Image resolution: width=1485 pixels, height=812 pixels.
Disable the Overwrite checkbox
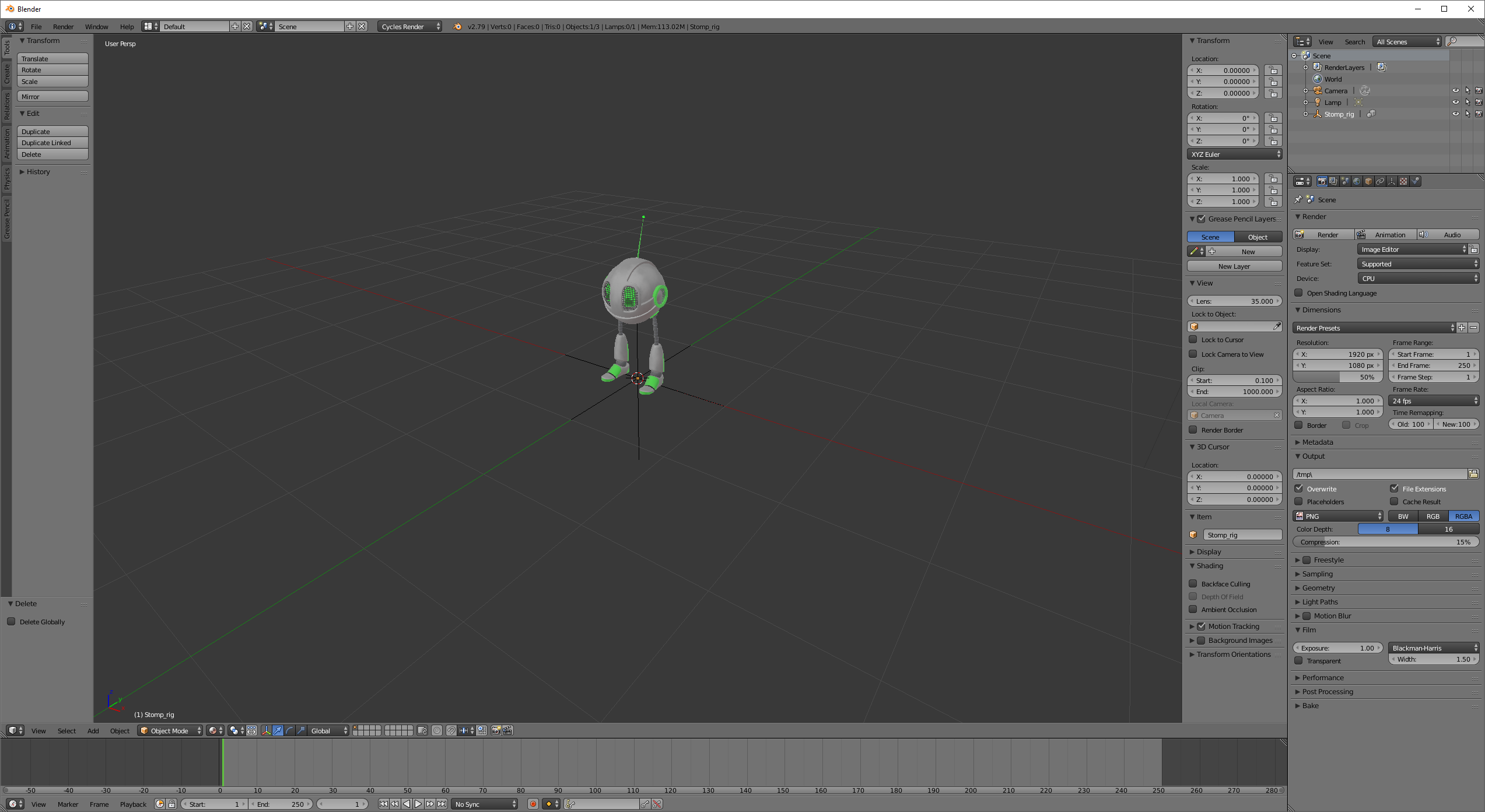[x=1299, y=488]
